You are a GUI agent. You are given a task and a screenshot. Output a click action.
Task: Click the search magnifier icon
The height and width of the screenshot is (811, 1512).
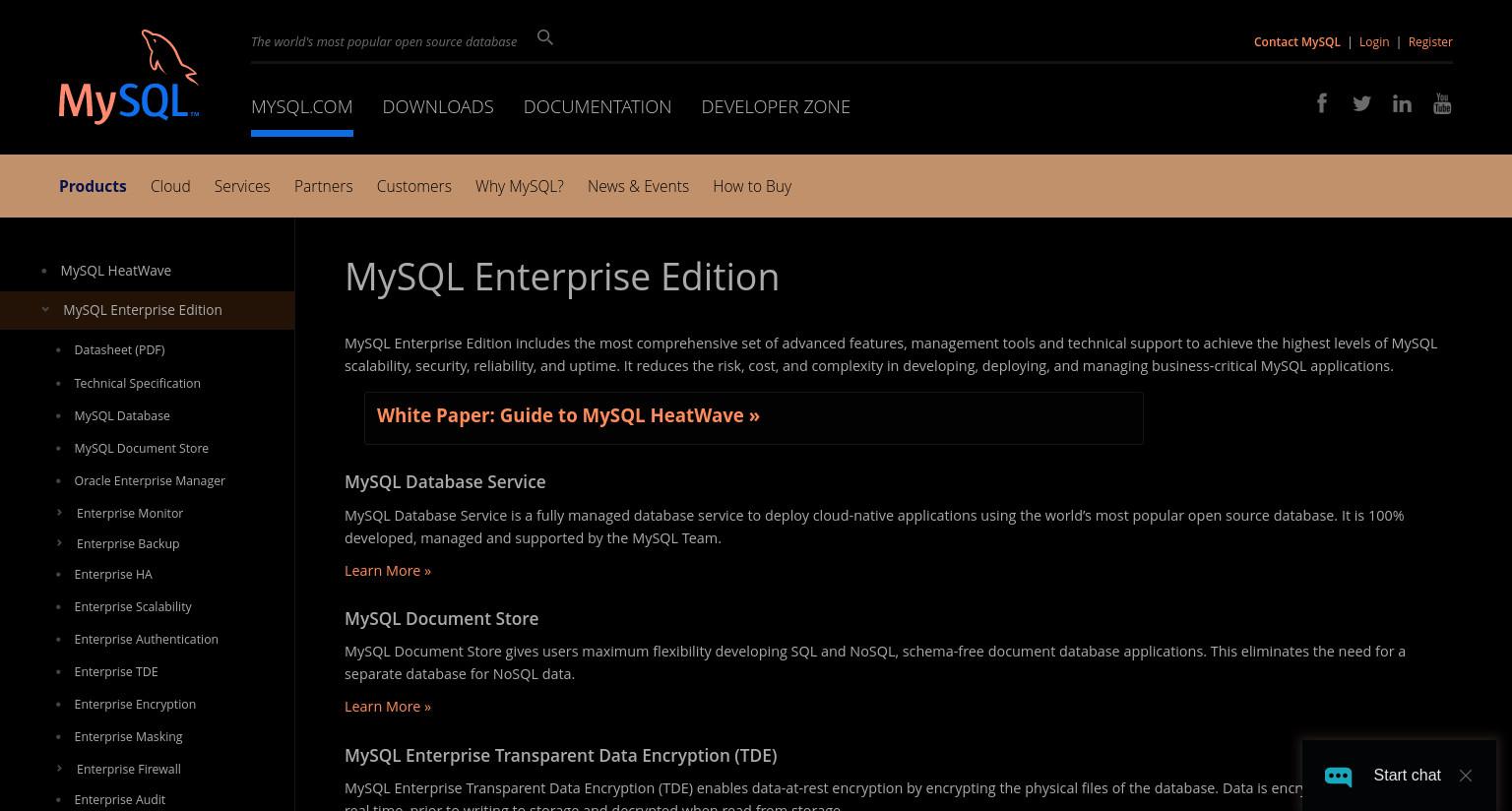click(x=545, y=37)
